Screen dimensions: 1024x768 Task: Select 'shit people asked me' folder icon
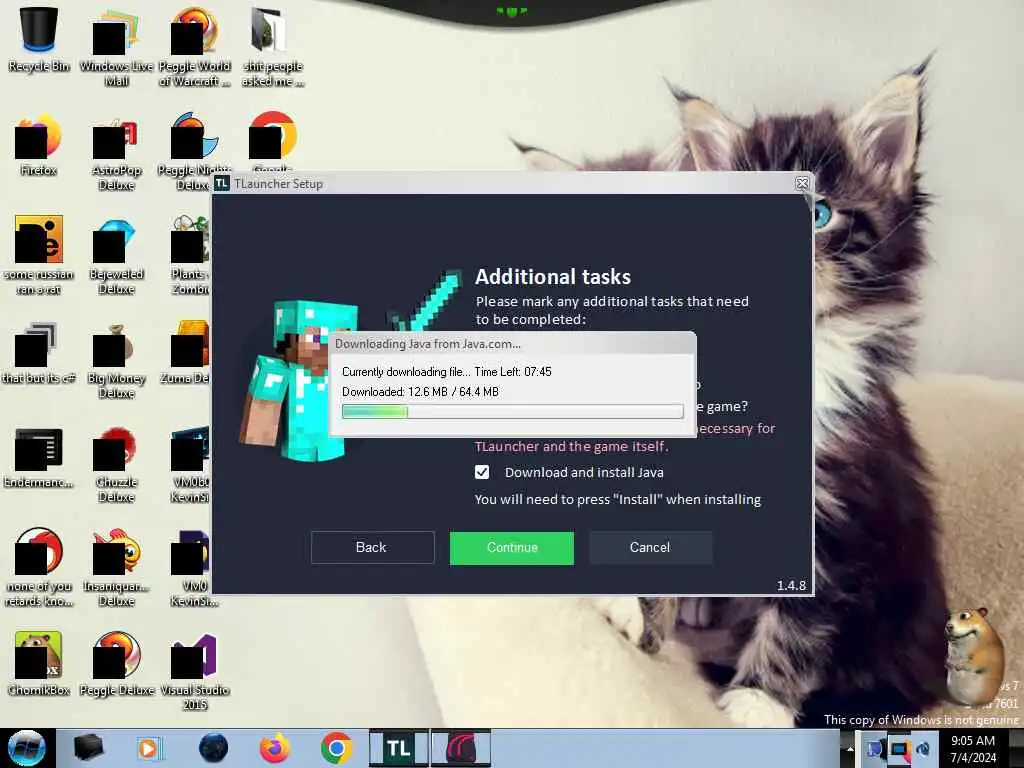(272, 47)
